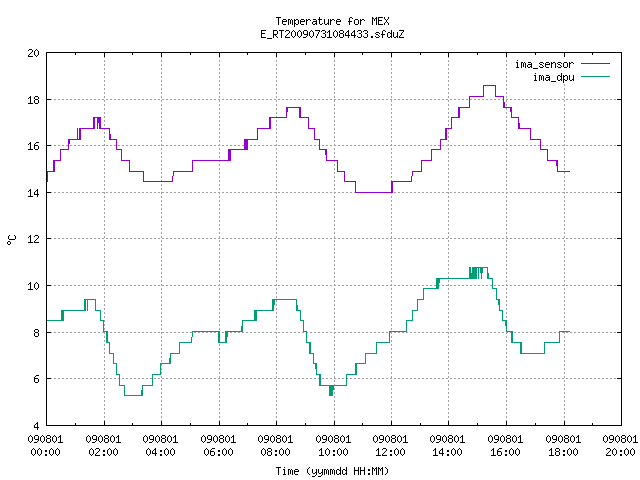Click the y-axis value 10

pyautogui.click(x=33, y=286)
